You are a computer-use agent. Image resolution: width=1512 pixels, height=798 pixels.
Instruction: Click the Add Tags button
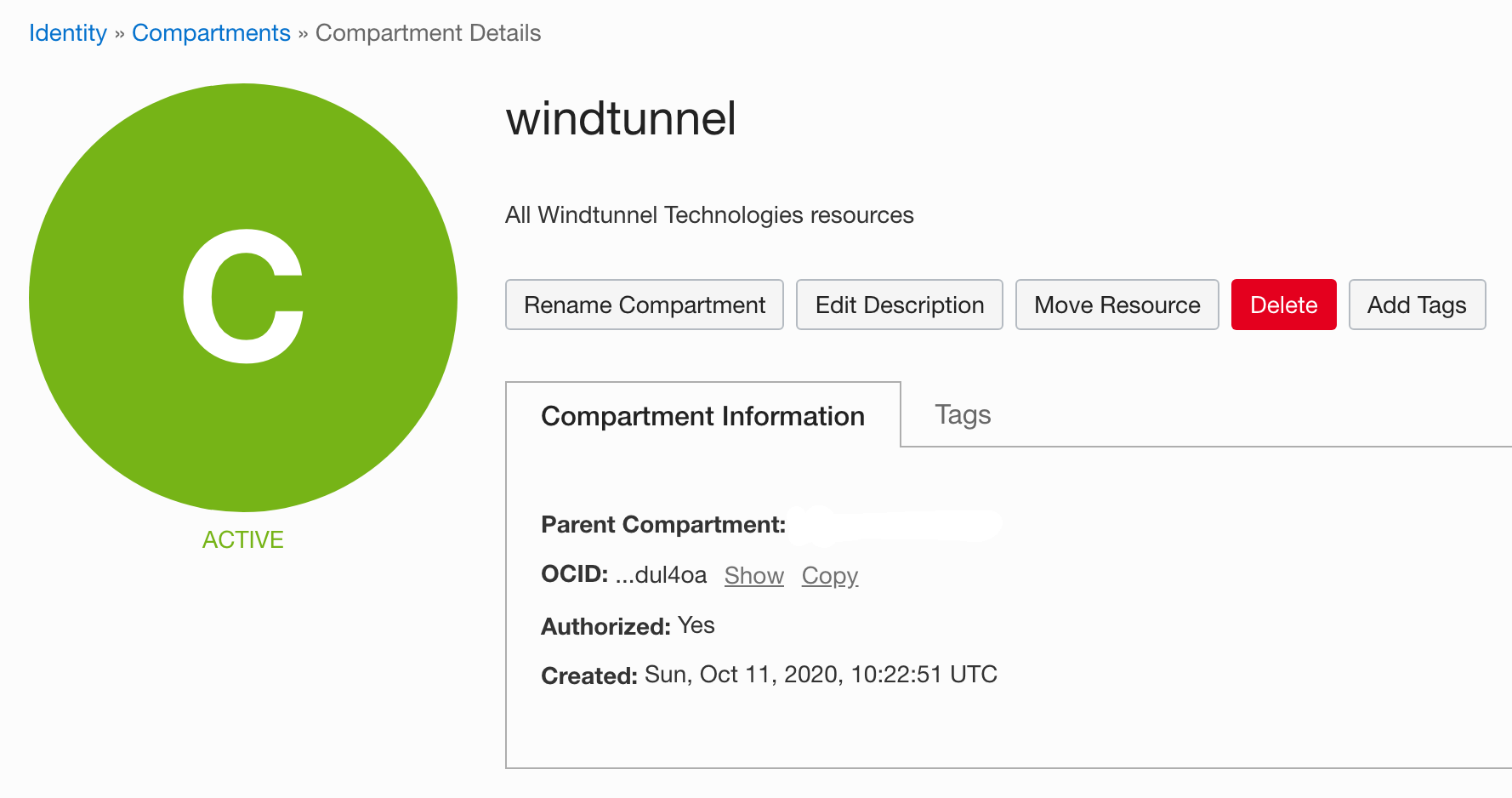(1417, 305)
